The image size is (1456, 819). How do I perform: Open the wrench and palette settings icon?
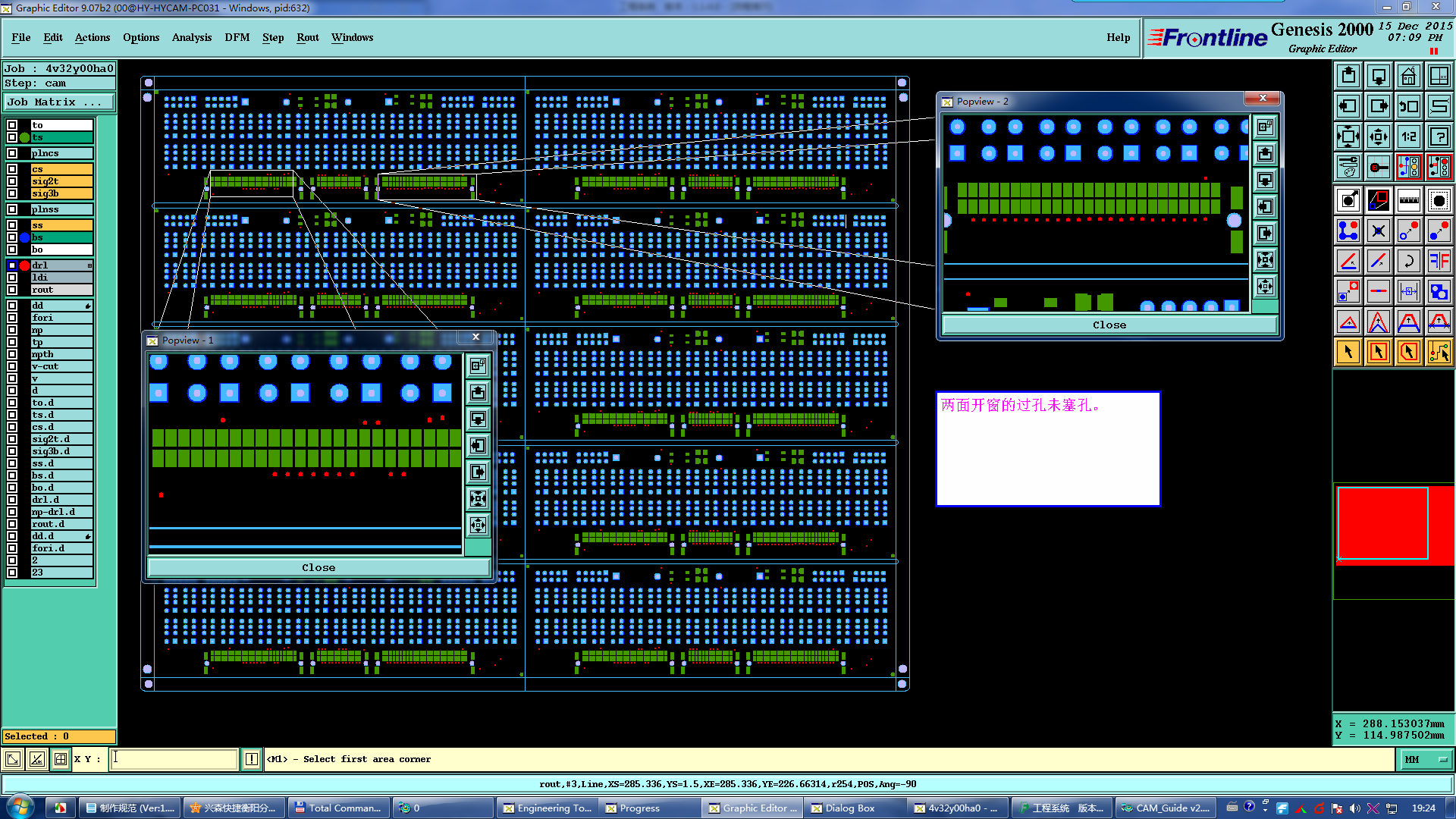click(1348, 167)
